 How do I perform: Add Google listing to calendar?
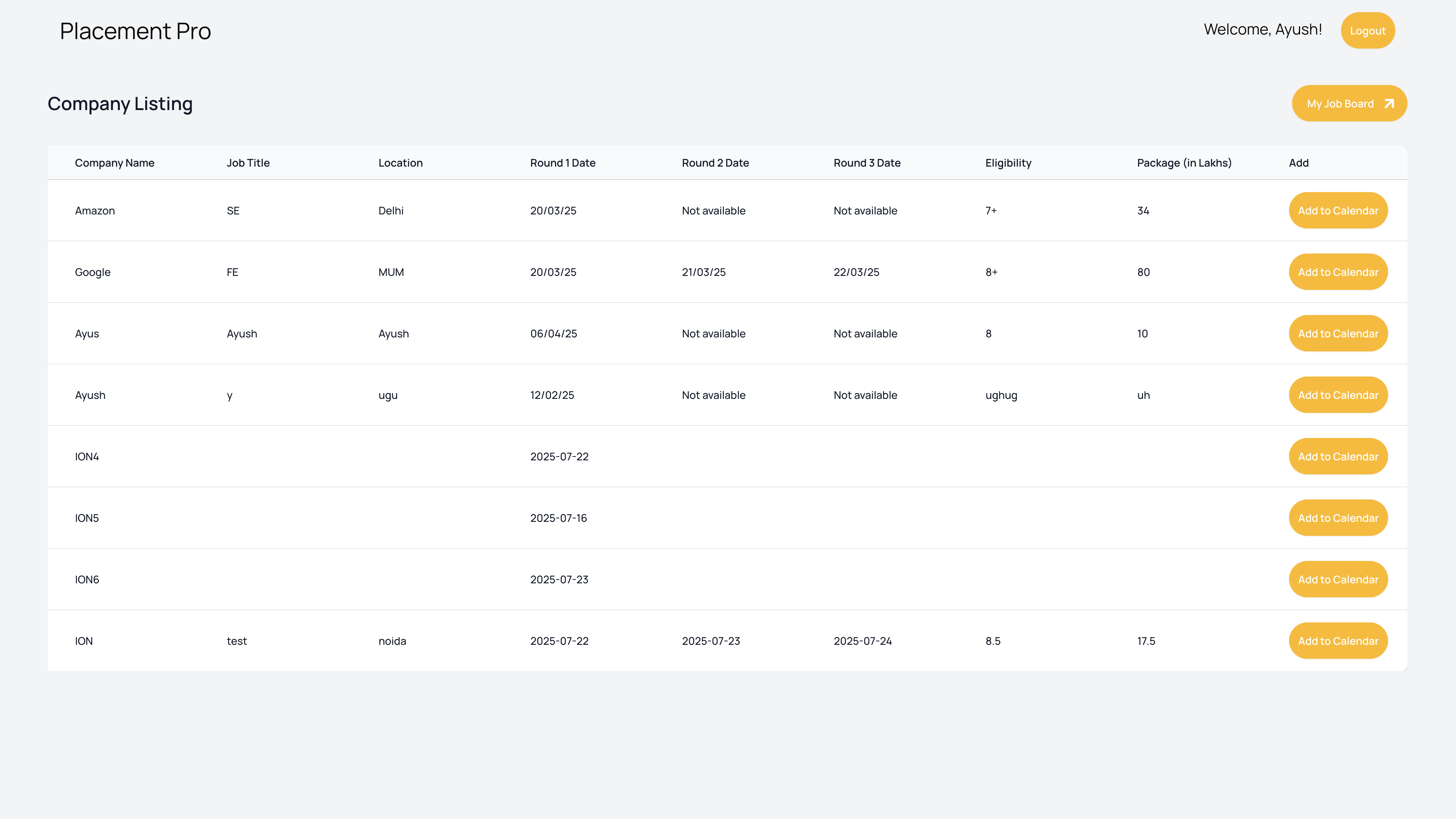click(1337, 272)
